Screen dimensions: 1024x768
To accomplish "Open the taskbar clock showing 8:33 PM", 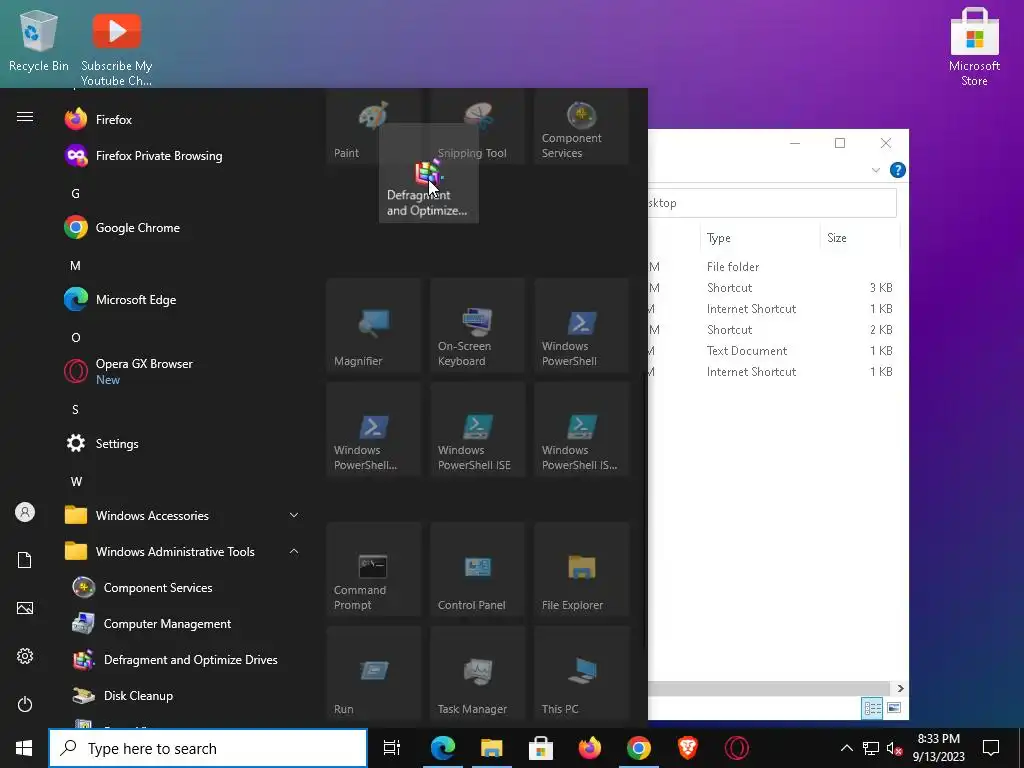I will 938,748.
